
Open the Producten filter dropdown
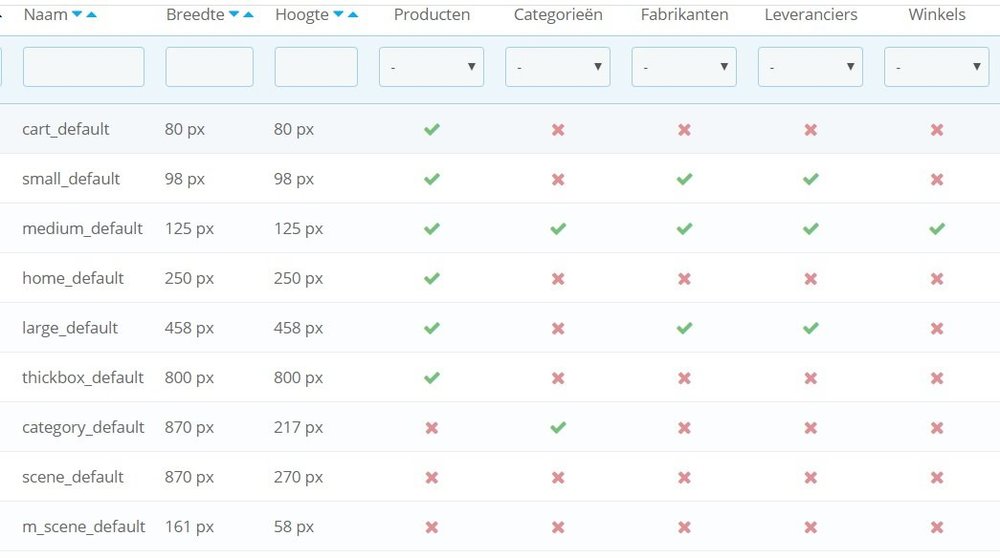point(431,67)
